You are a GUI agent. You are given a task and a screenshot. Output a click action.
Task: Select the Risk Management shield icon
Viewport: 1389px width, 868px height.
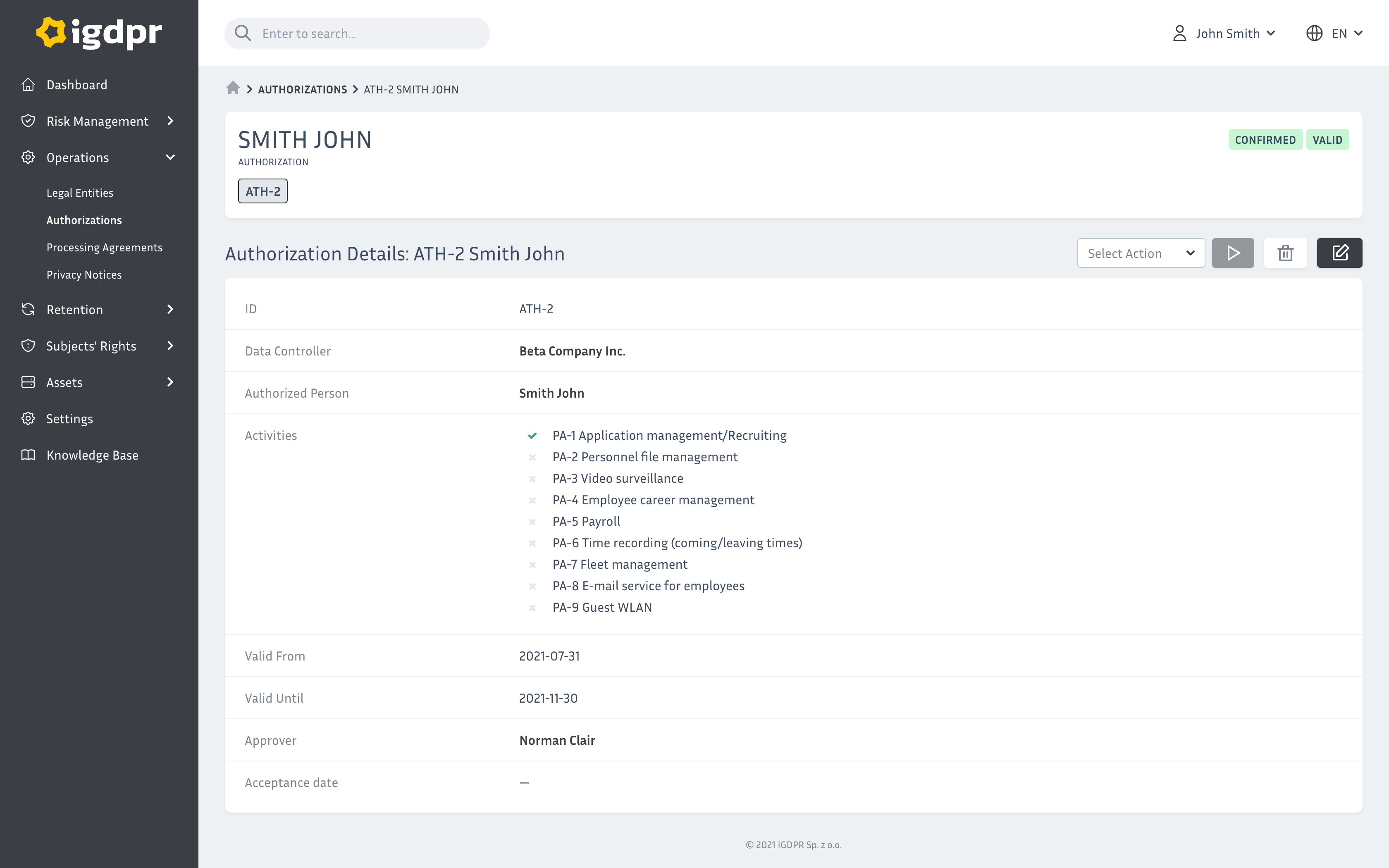[x=28, y=121]
